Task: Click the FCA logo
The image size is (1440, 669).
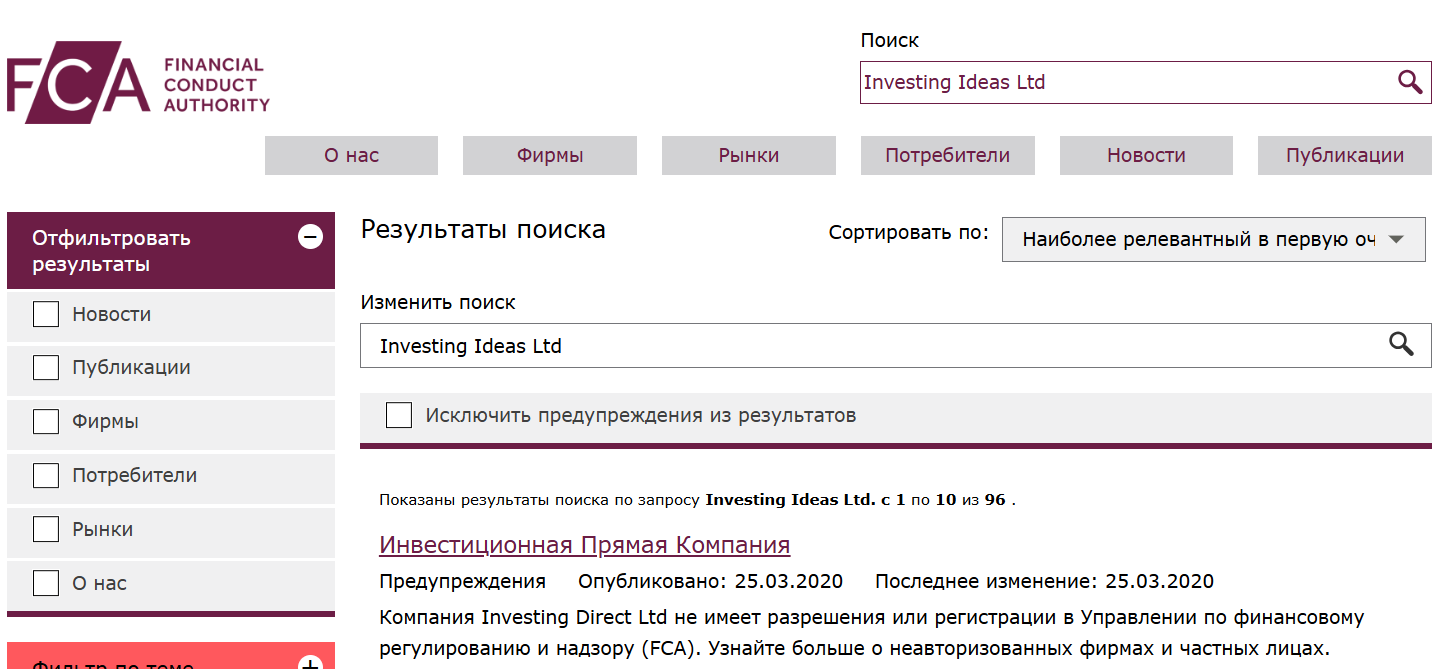Action: pos(135,80)
